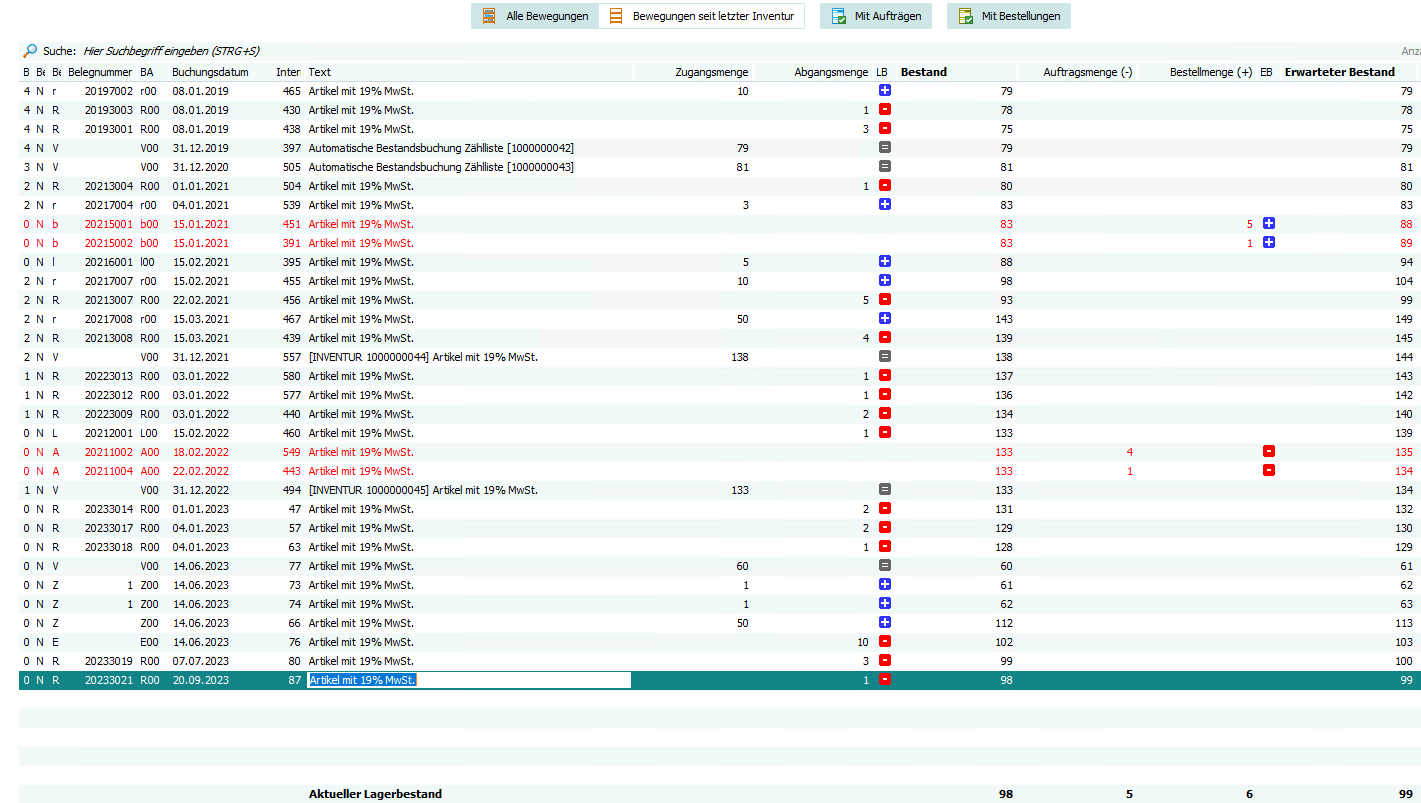Click the blue plus EB icon for order 20215001
The height and width of the screenshot is (803, 1421).
click(x=1268, y=224)
